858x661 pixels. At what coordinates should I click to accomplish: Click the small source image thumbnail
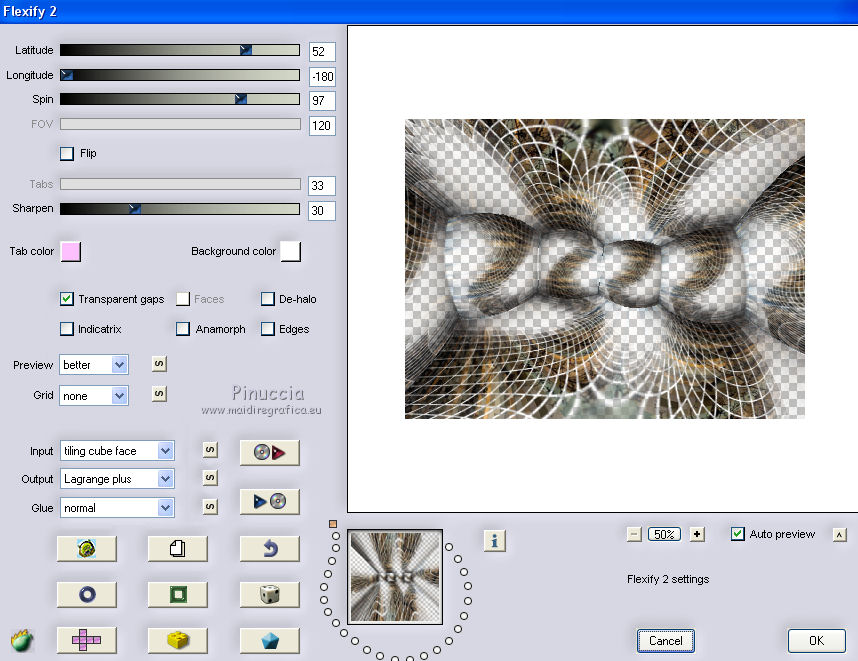pos(395,577)
